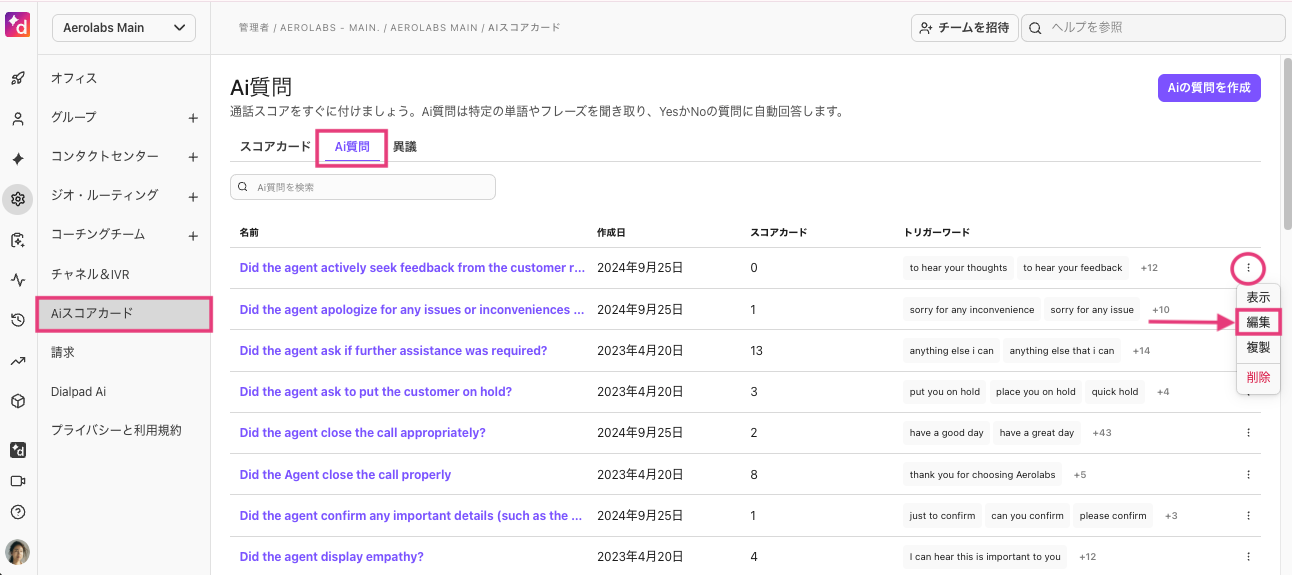The height and width of the screenshot is (575, 1292).
Task: Open the cube box icon in sidebar
Action: [17, 401]
